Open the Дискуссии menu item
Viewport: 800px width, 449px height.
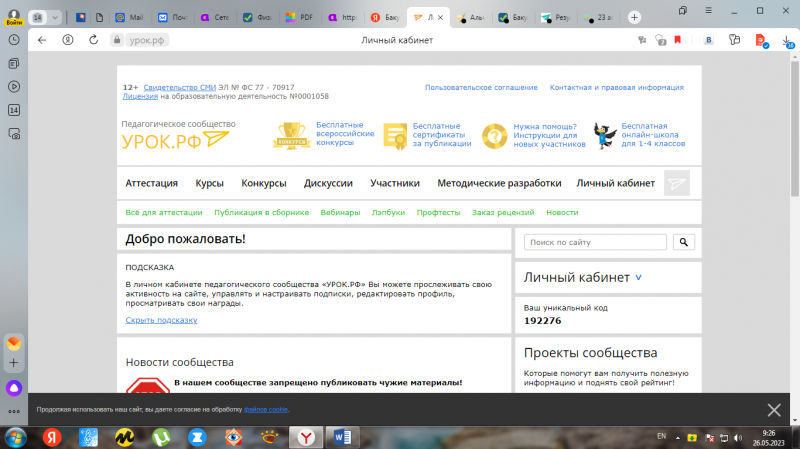[328, 183]
